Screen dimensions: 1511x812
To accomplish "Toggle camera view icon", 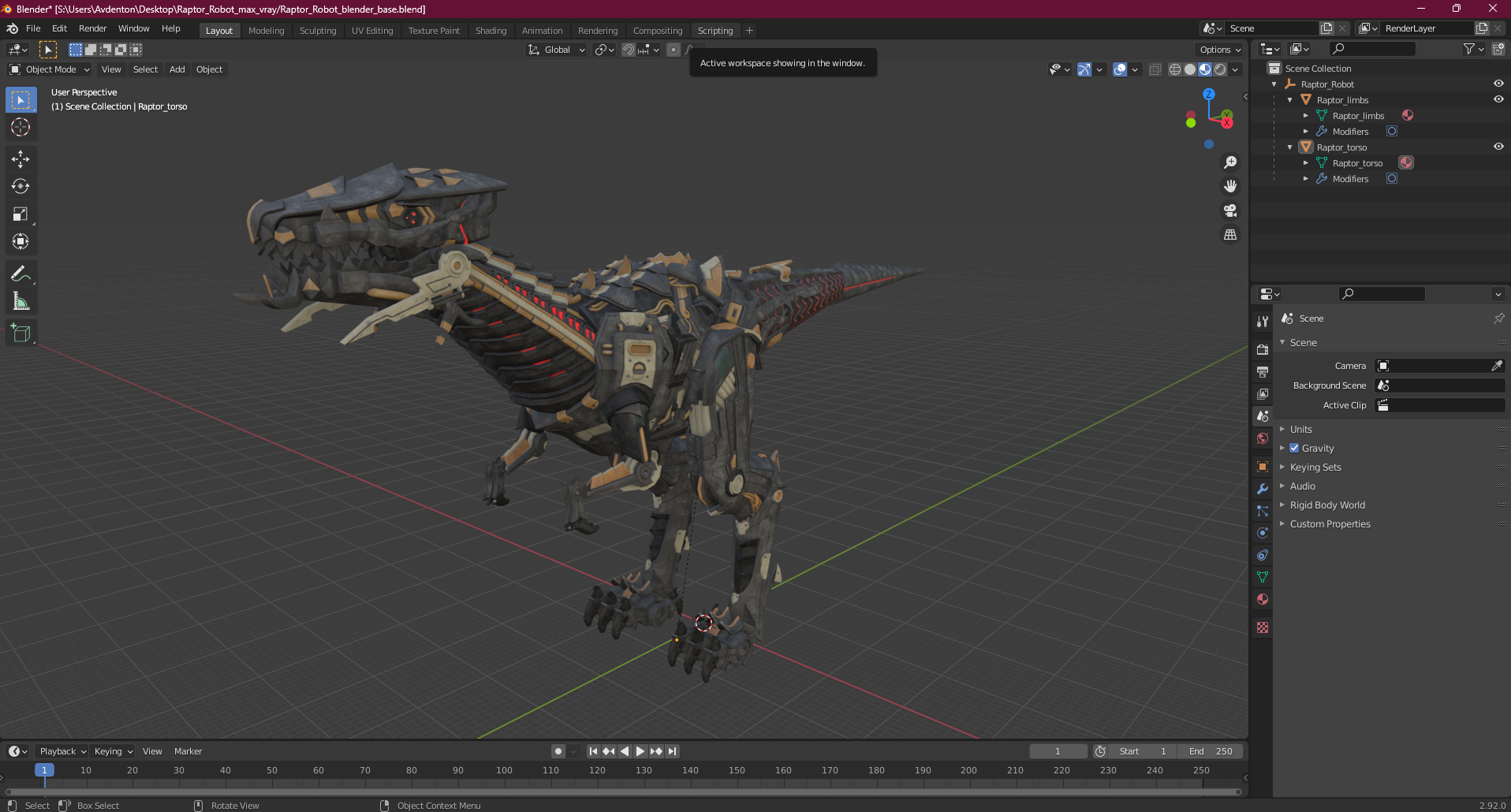I will 1230,210.
